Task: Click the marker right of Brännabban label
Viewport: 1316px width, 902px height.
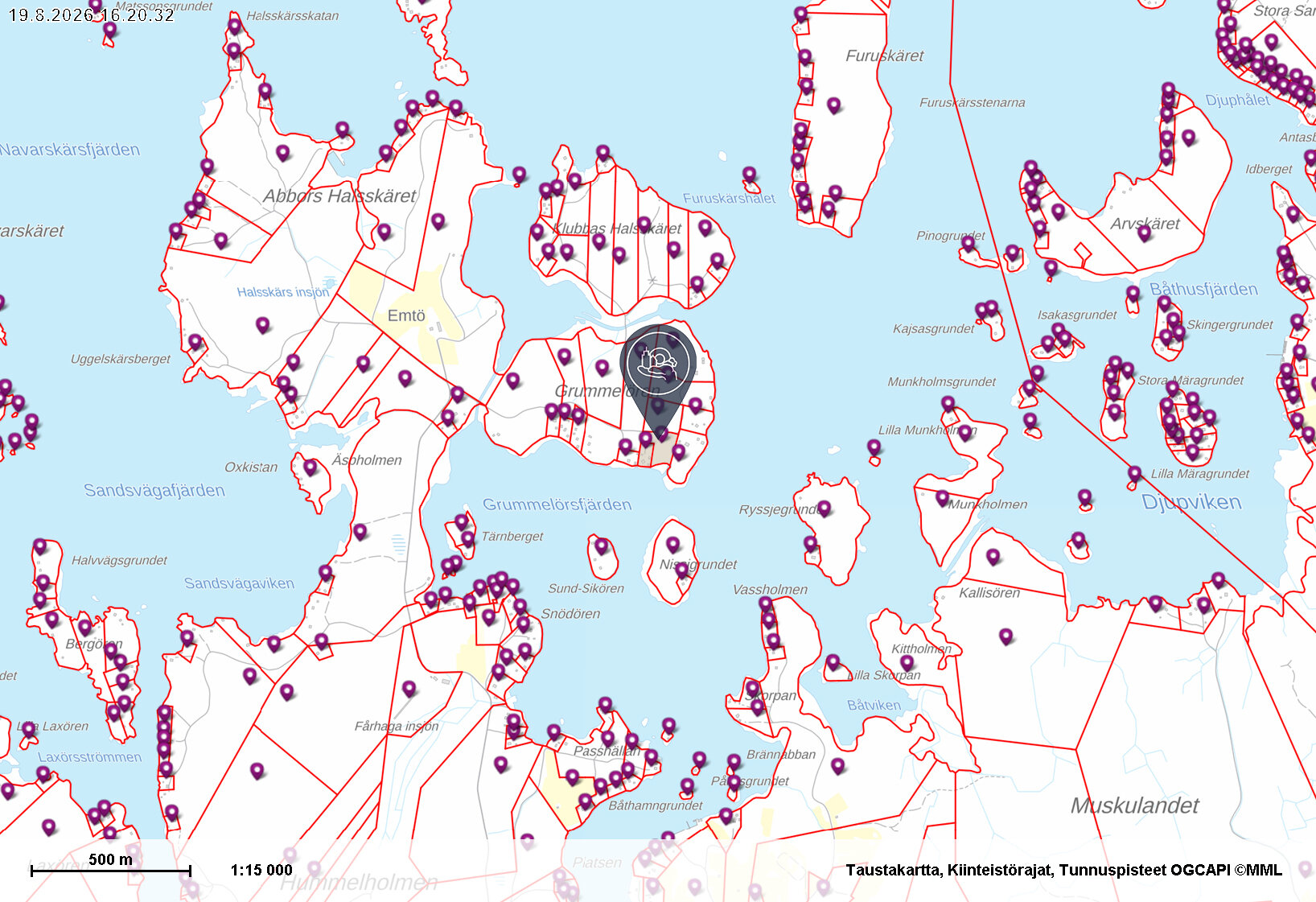Action: [837, 765]
